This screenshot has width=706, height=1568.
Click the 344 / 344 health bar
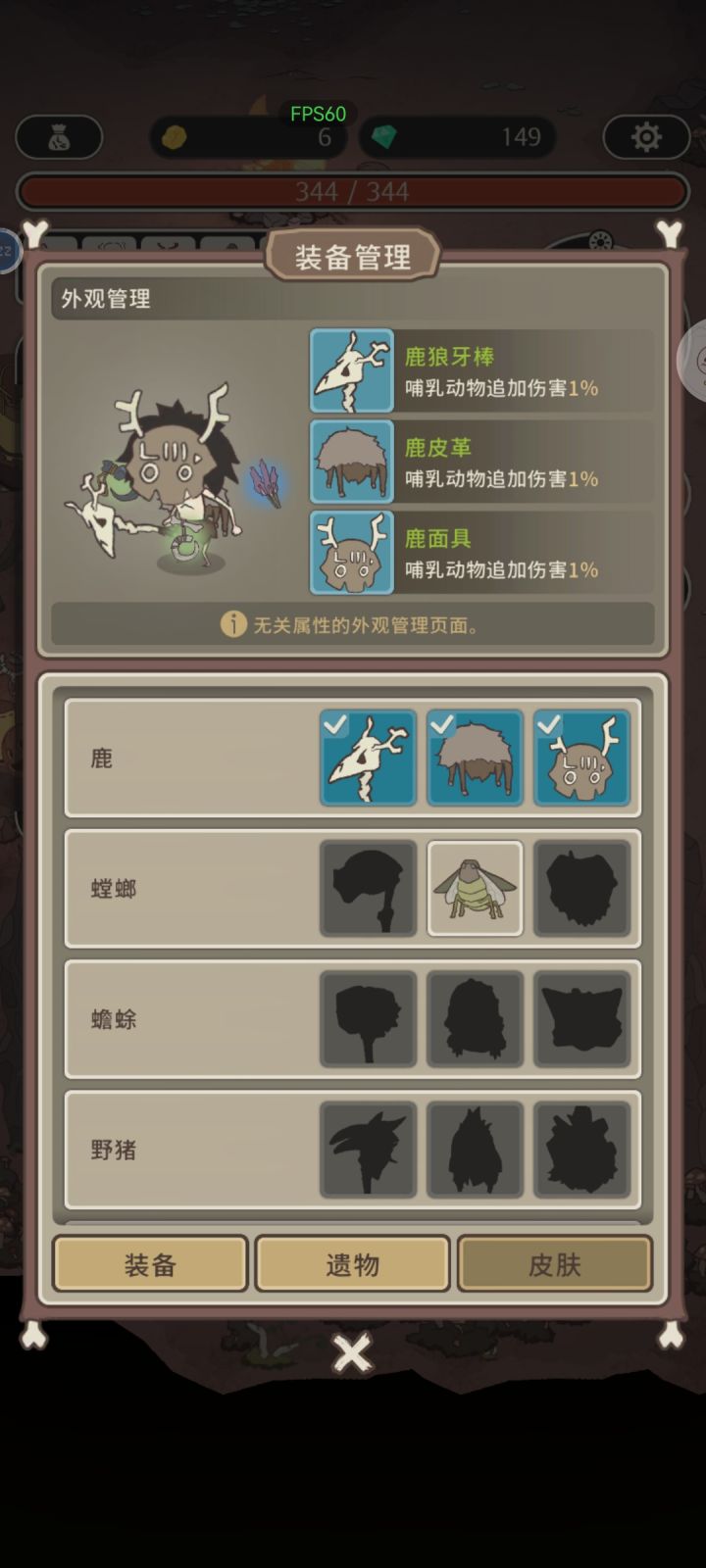[x=353, y=192]
